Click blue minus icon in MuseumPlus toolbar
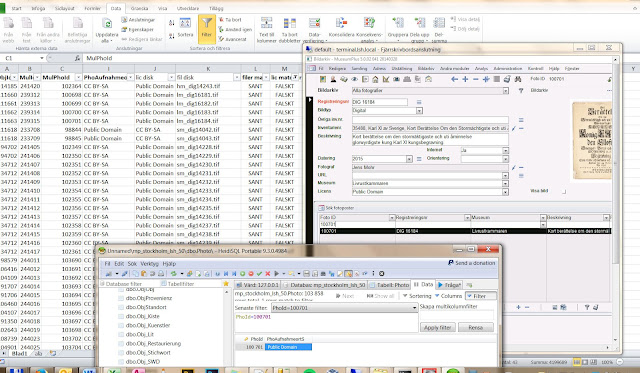 pyautogui.click(x=476, y=79)
